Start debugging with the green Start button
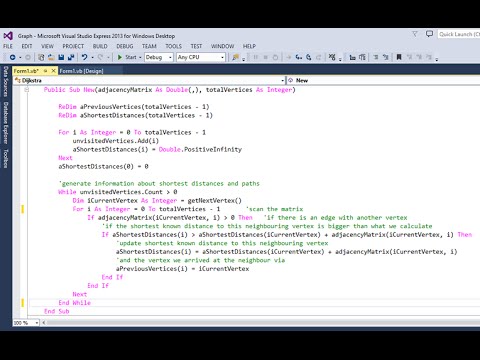480x360 pixels. pos(127,57)
